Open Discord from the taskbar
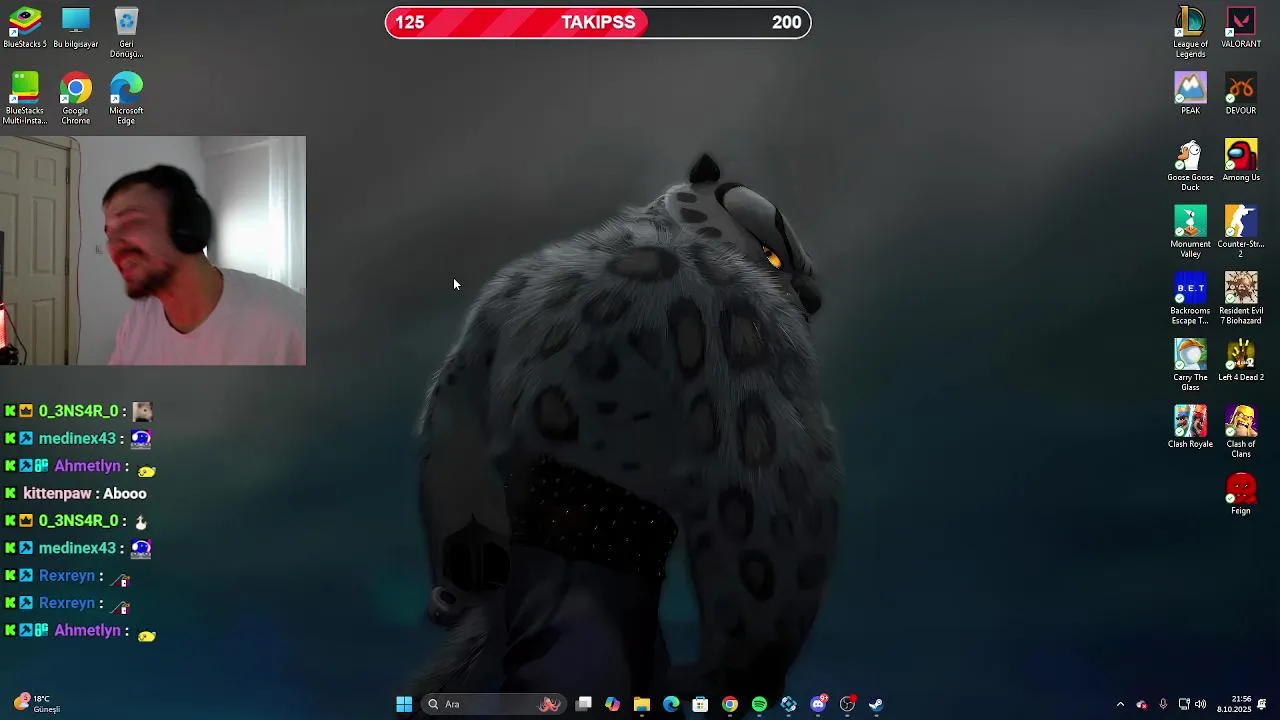 coord(818,704)
